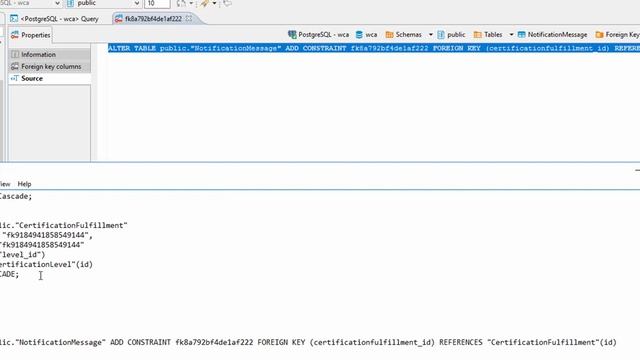
Task: Select the fk8a792bf4de1af222 editor tab
Action: (x=153, y=19)
